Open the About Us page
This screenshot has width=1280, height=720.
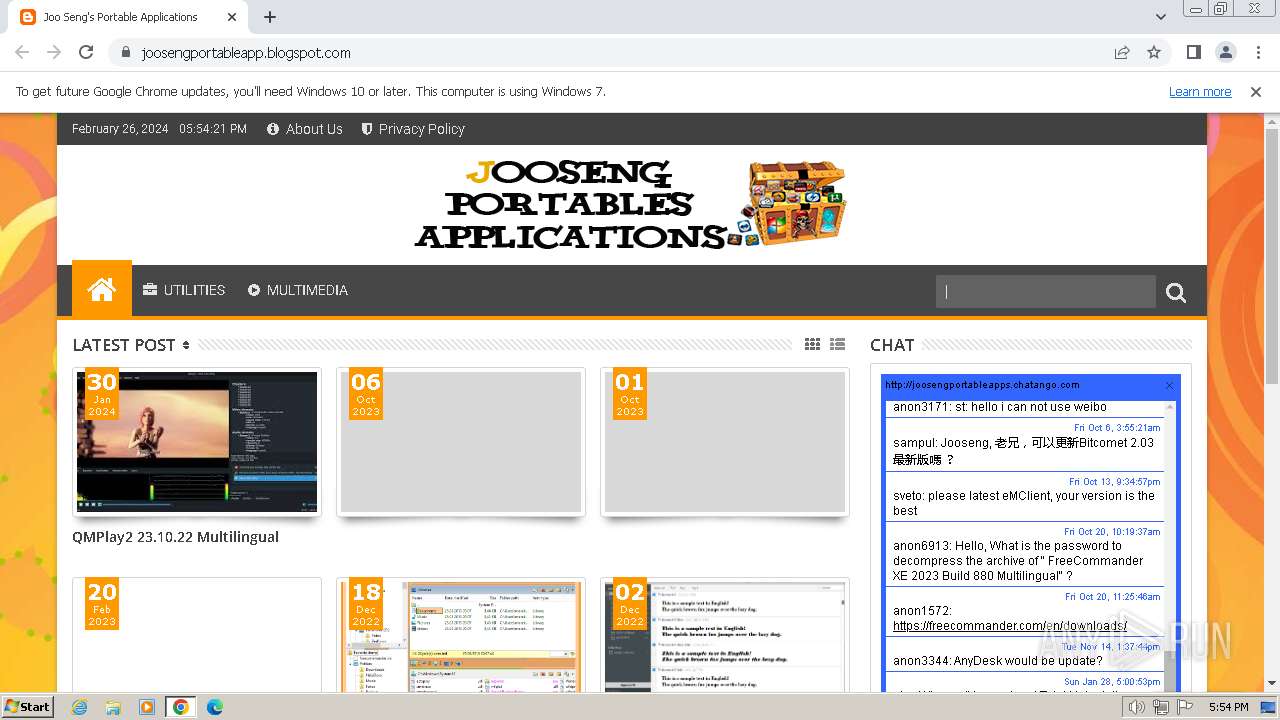point(305,129)
